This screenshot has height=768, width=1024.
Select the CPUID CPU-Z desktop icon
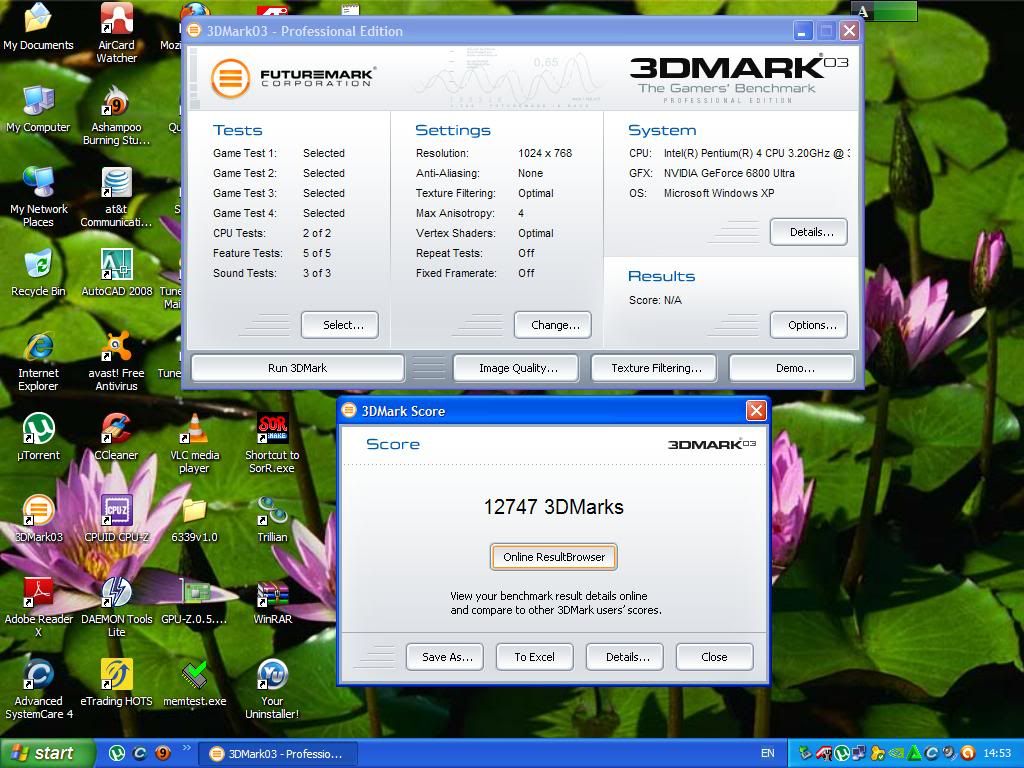coord(116,519)
